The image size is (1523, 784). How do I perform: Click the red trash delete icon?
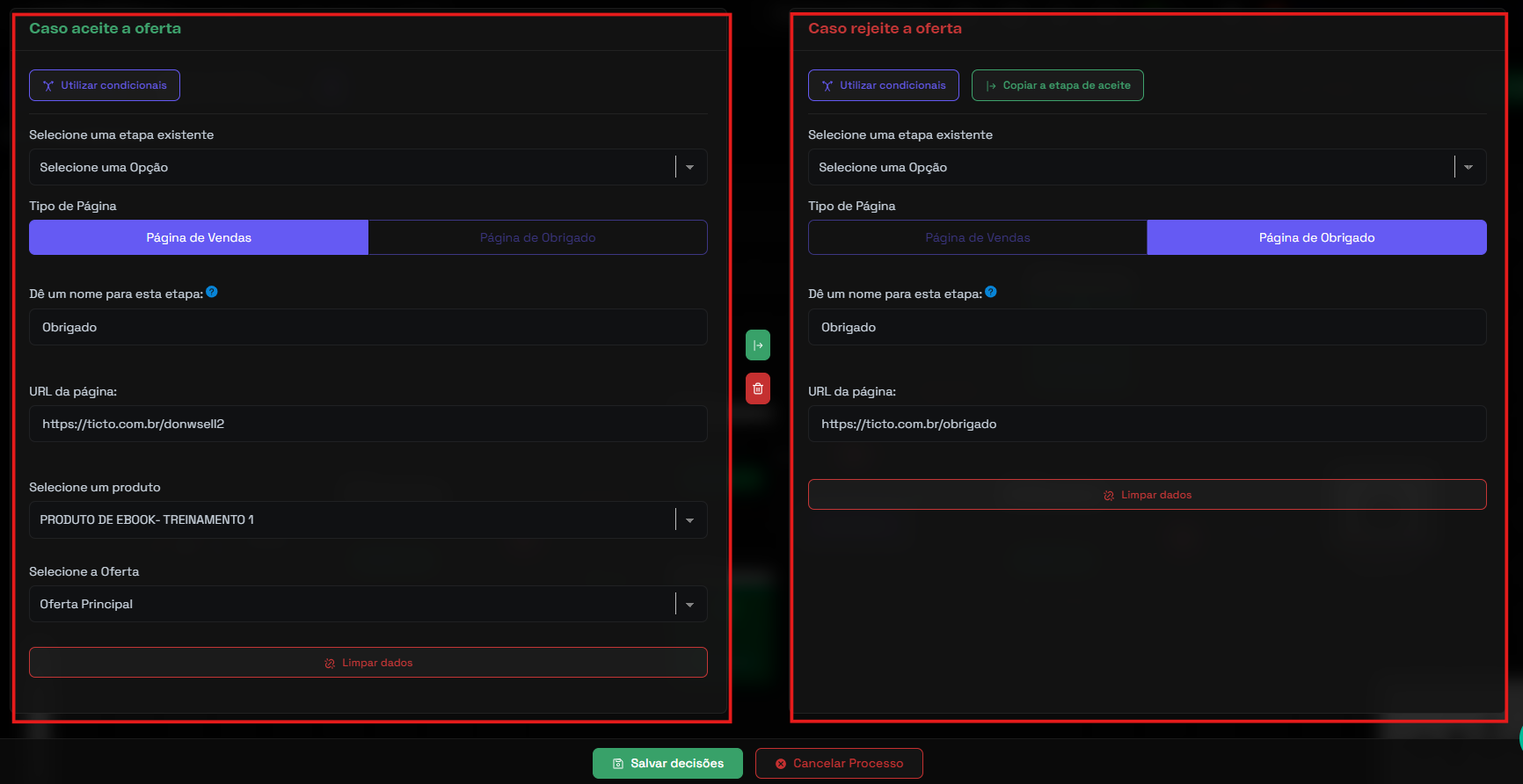point(757,388)
